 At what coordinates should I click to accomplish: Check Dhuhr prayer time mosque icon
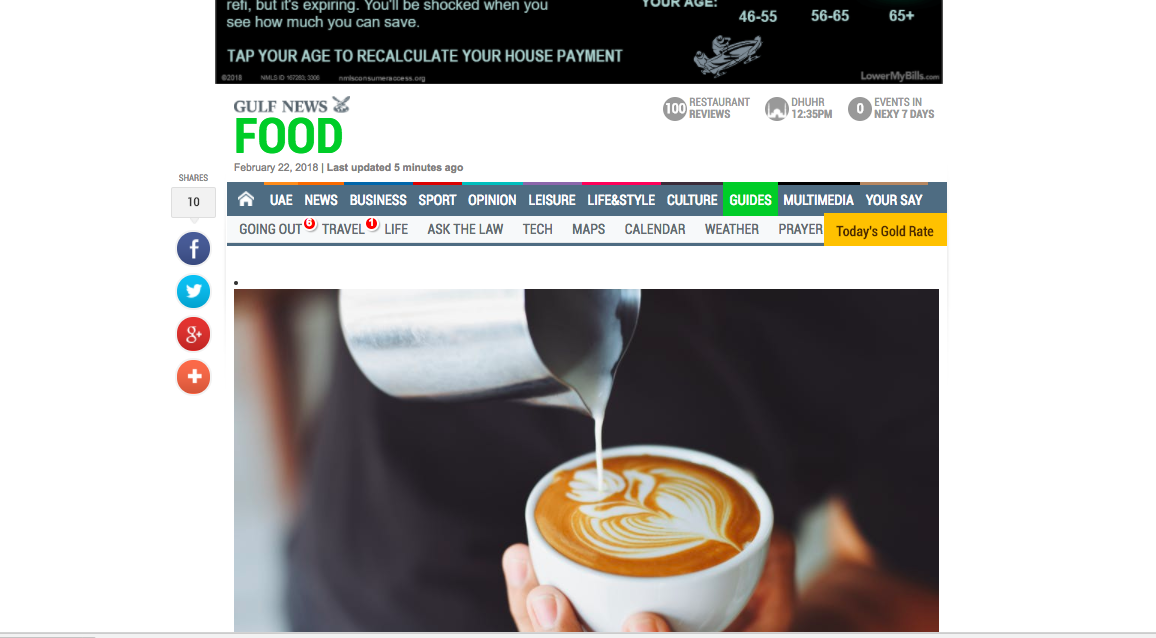pyautogui.click(x=776, y=109)
